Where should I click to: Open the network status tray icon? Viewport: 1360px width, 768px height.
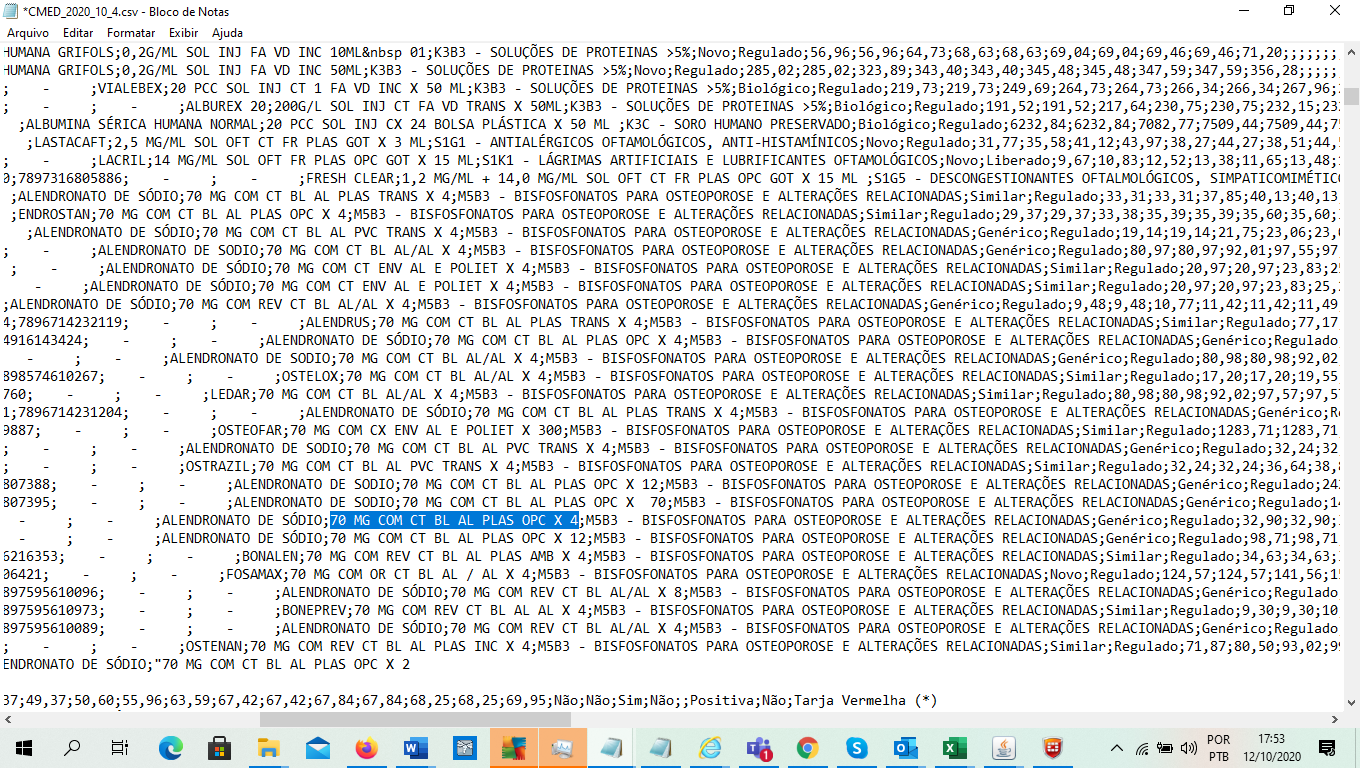[x=1142, y=747]
